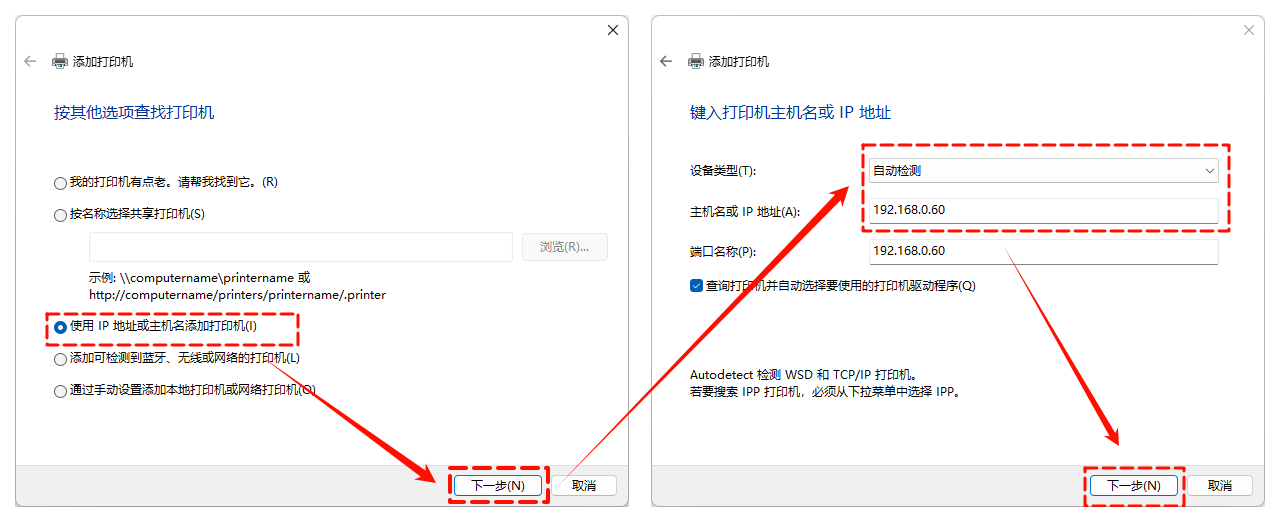Click the 端口名称 input field
This screenshot has width=1287, height=522.
(1043, 251)
